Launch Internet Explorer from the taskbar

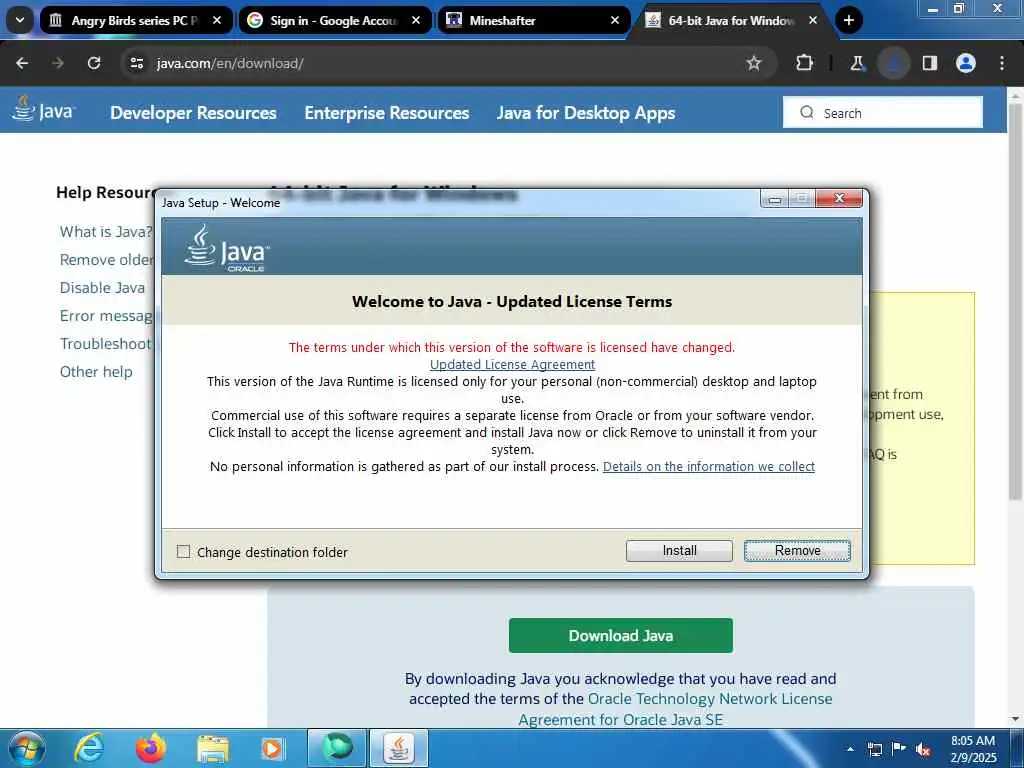click(x=89, y=748)
